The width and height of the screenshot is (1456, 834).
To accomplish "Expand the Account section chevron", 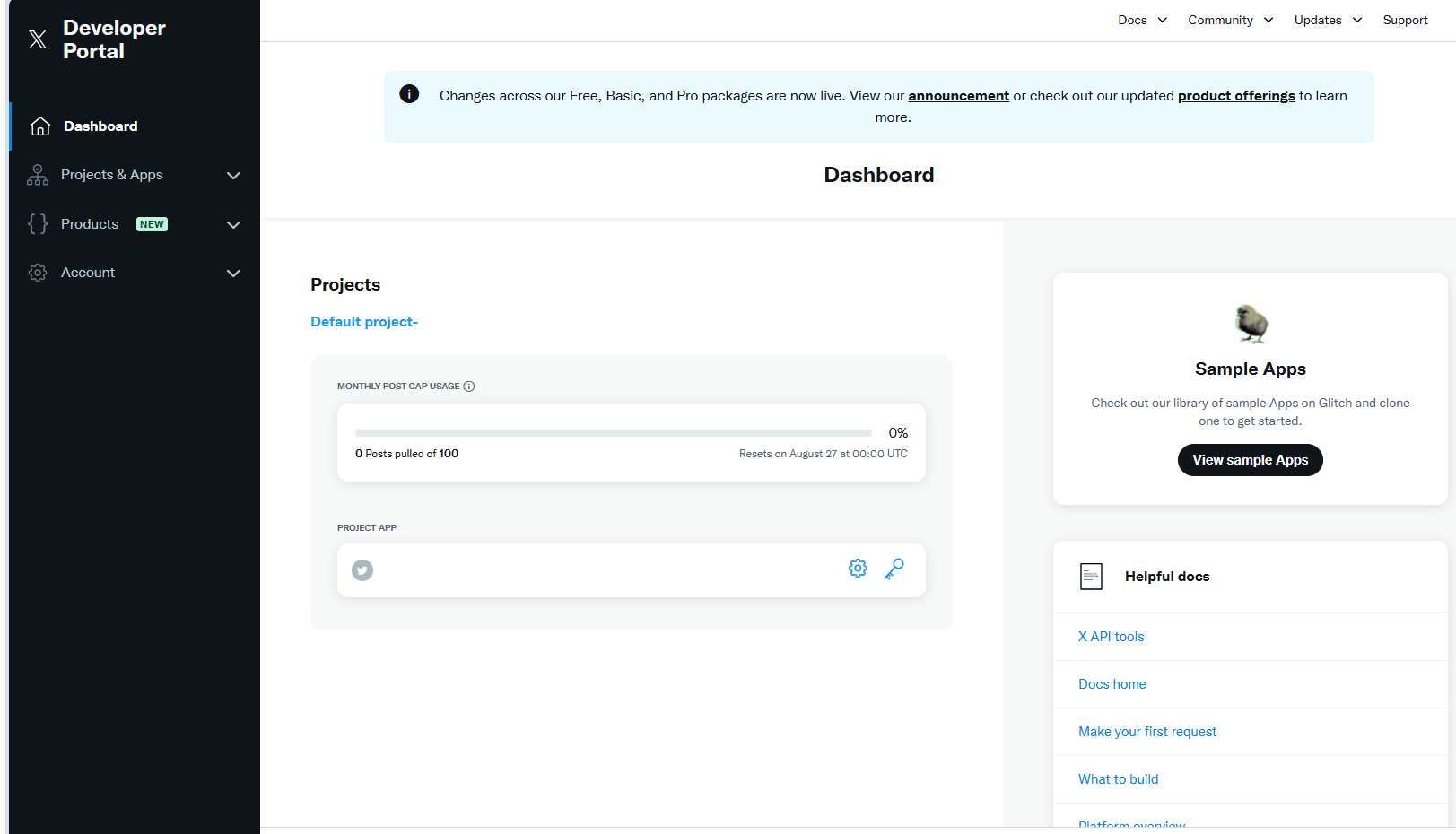I will click(x=234, y=274).
